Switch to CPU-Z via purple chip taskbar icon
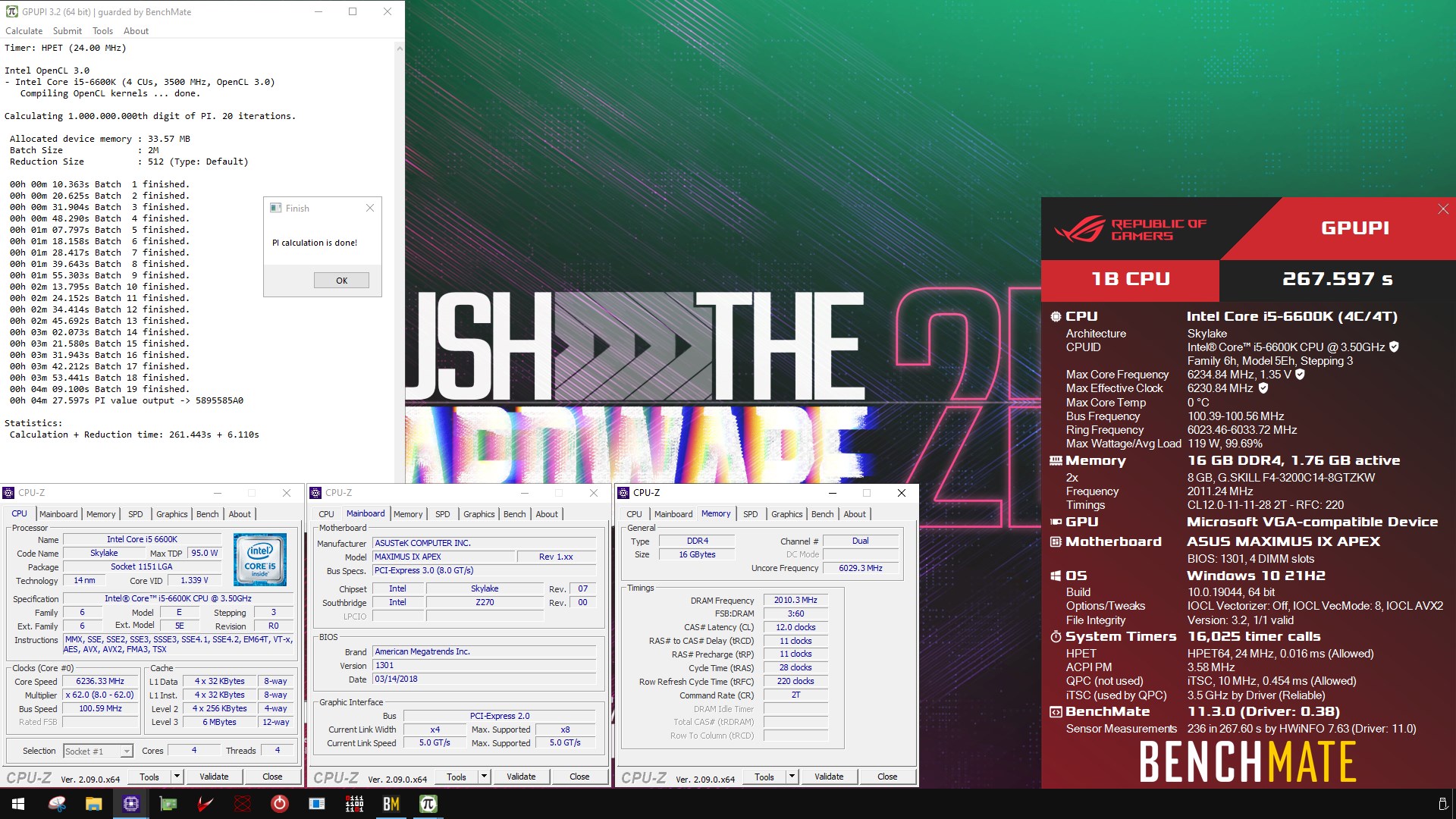1456x819 pixels. (x=131, y=804)
